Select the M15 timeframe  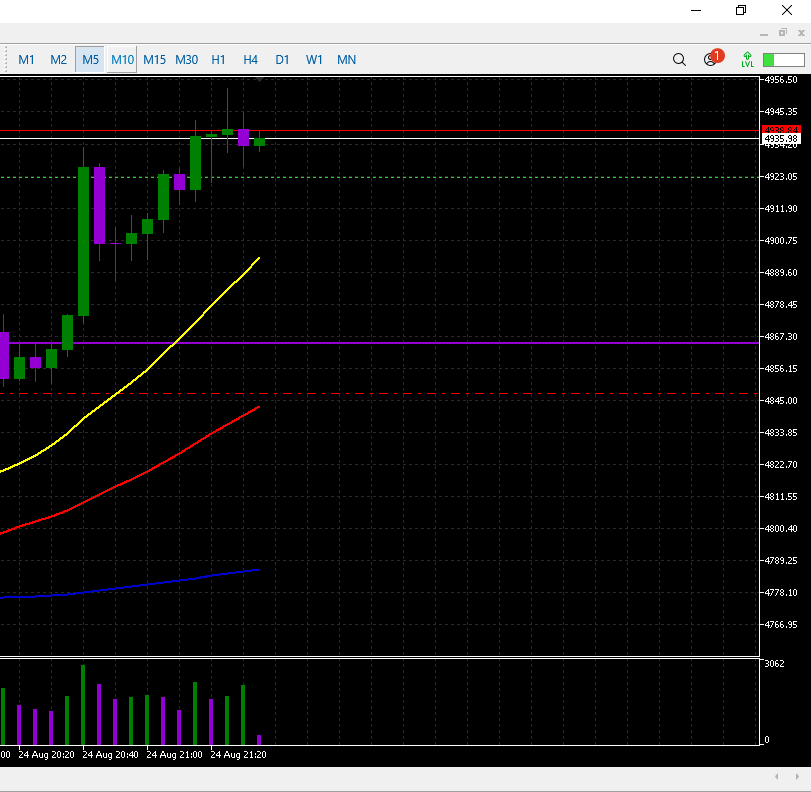pos(154,60)
